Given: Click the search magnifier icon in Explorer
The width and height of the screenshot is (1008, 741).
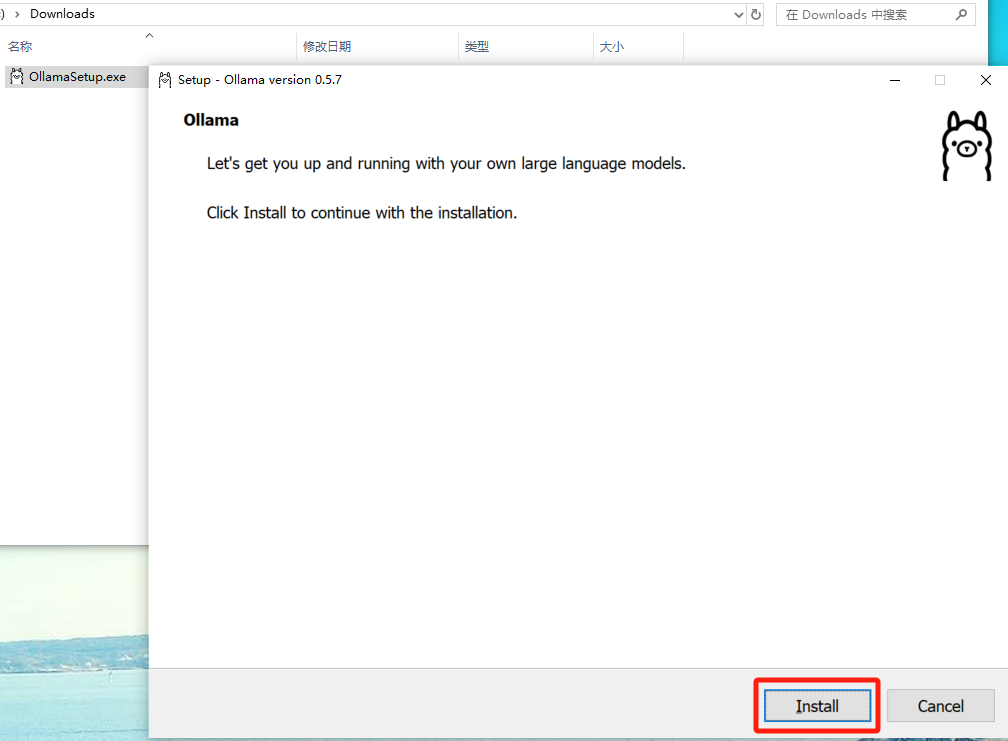Looking at the screenshot, I should [961, 14].
